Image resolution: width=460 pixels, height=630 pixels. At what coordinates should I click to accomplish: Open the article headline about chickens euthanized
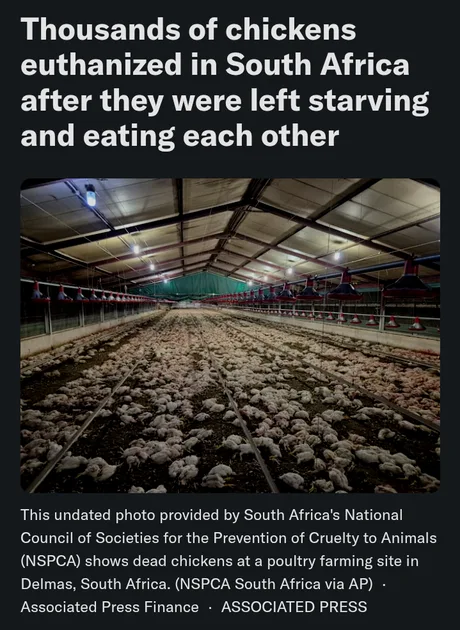pos(225,83)
